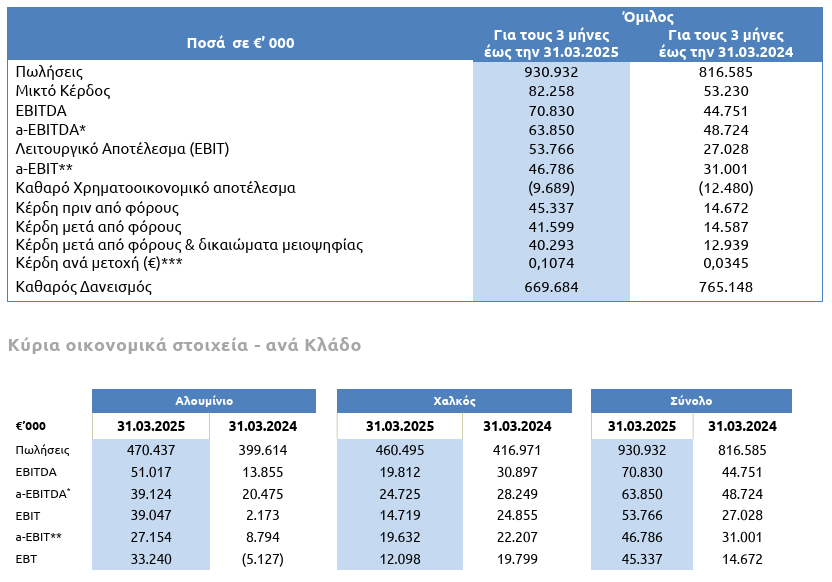
Task: Select the (9.689) net financial result value
Action: pos(550,188)
